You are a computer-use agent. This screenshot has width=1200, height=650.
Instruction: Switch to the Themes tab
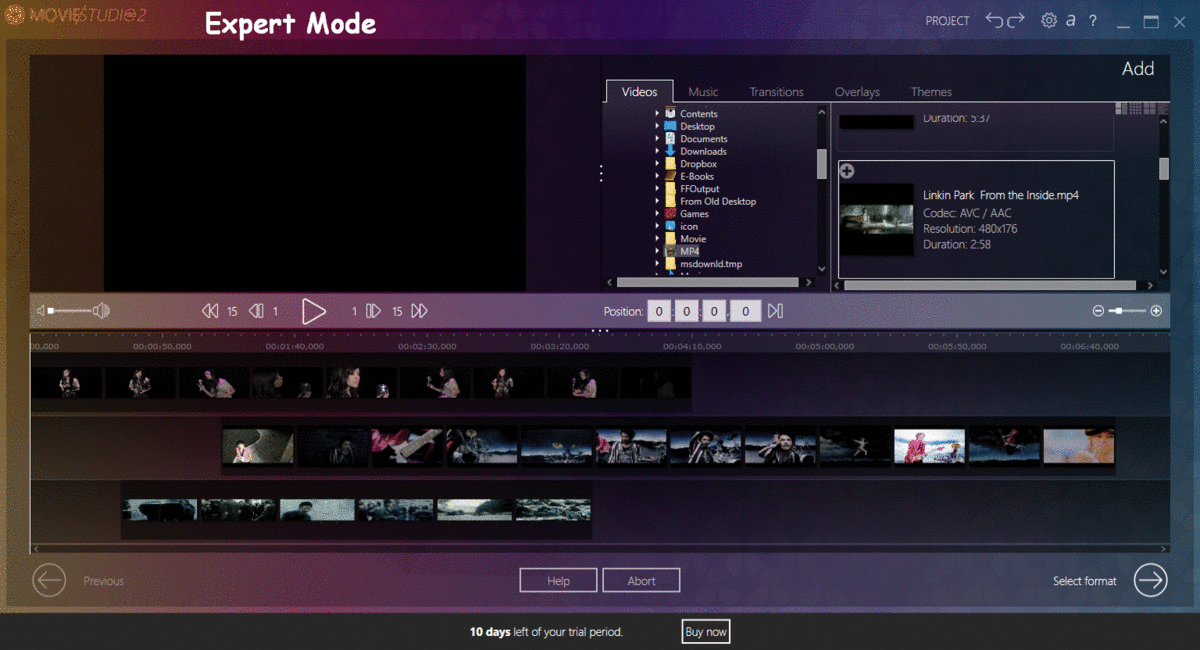[931, 92]
